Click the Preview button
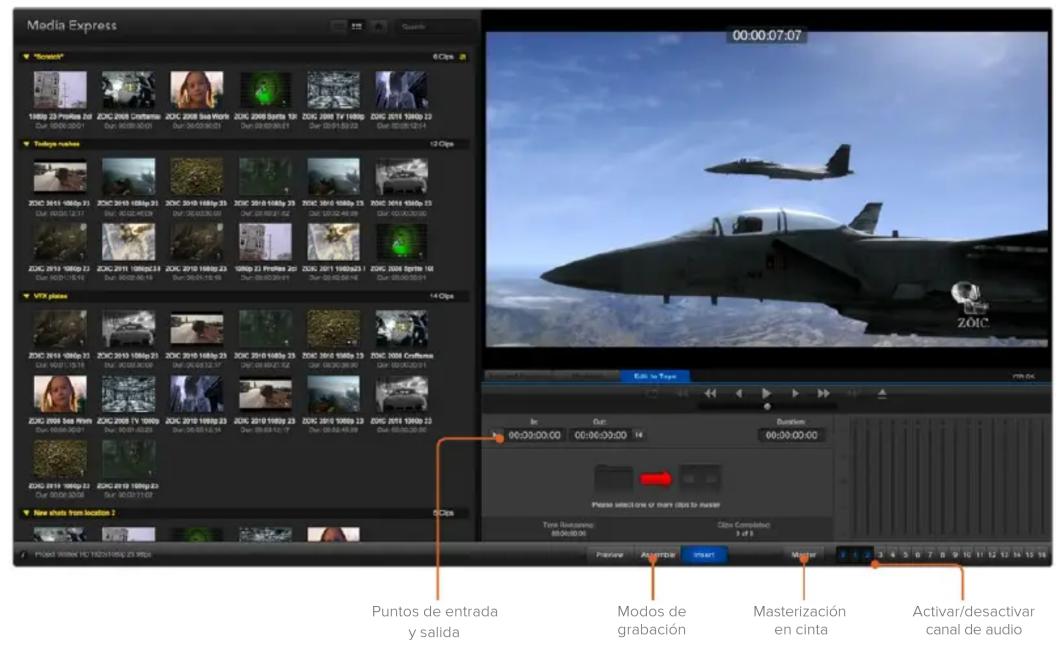This screenshot has width=1062, height=651. coord(610,555)
